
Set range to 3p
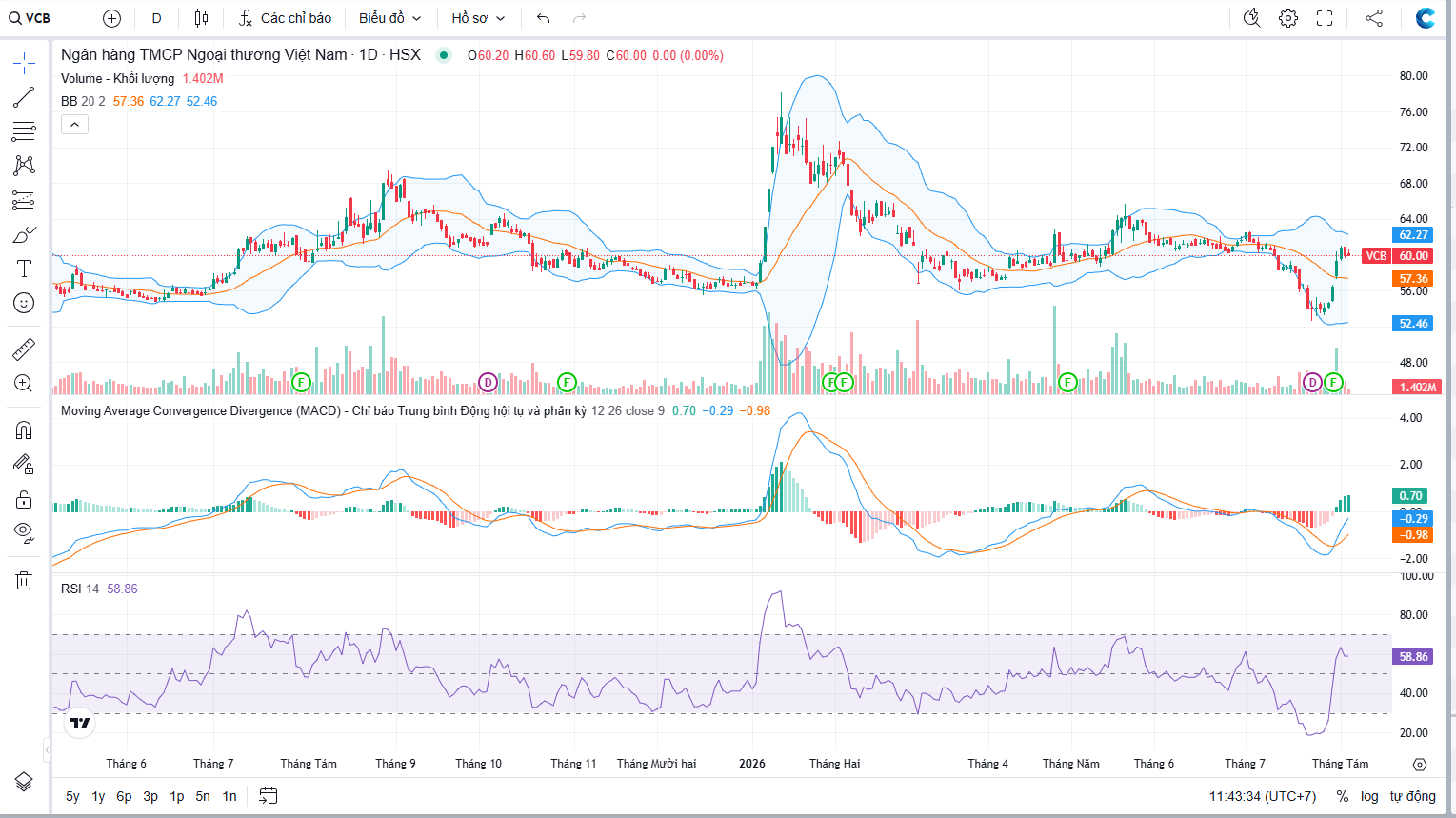click(150, 796)
